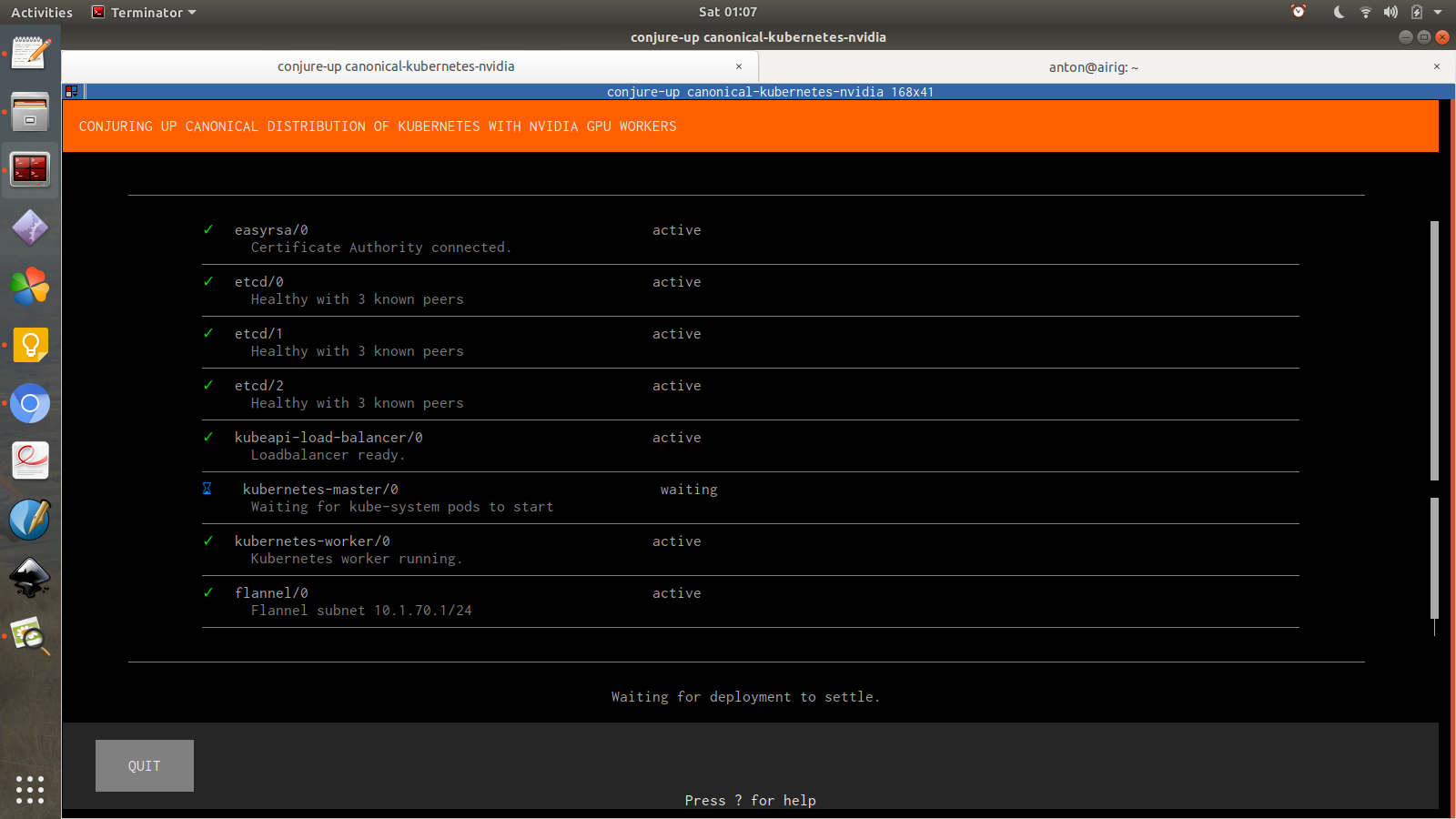The width and height of the screenshot is (1456, 819).
Task: Switch to the anton@airig terminal tab
Action: point(1093,66)
